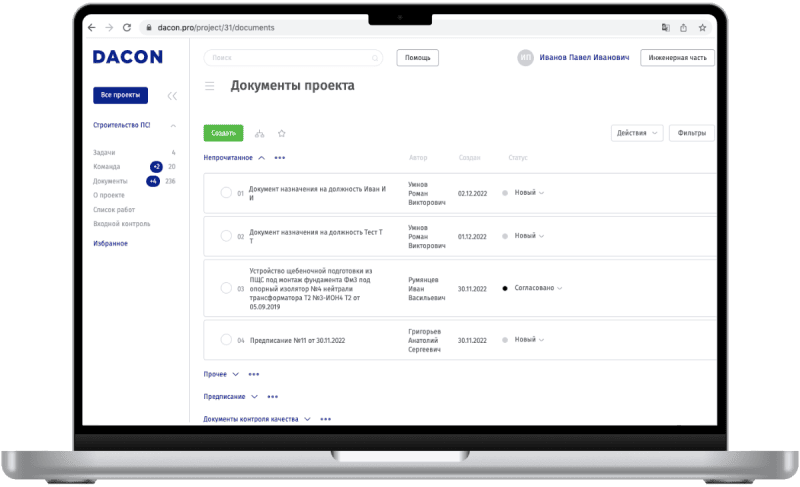Collapse the sidebar with double-chevron icon

point(172,96)
